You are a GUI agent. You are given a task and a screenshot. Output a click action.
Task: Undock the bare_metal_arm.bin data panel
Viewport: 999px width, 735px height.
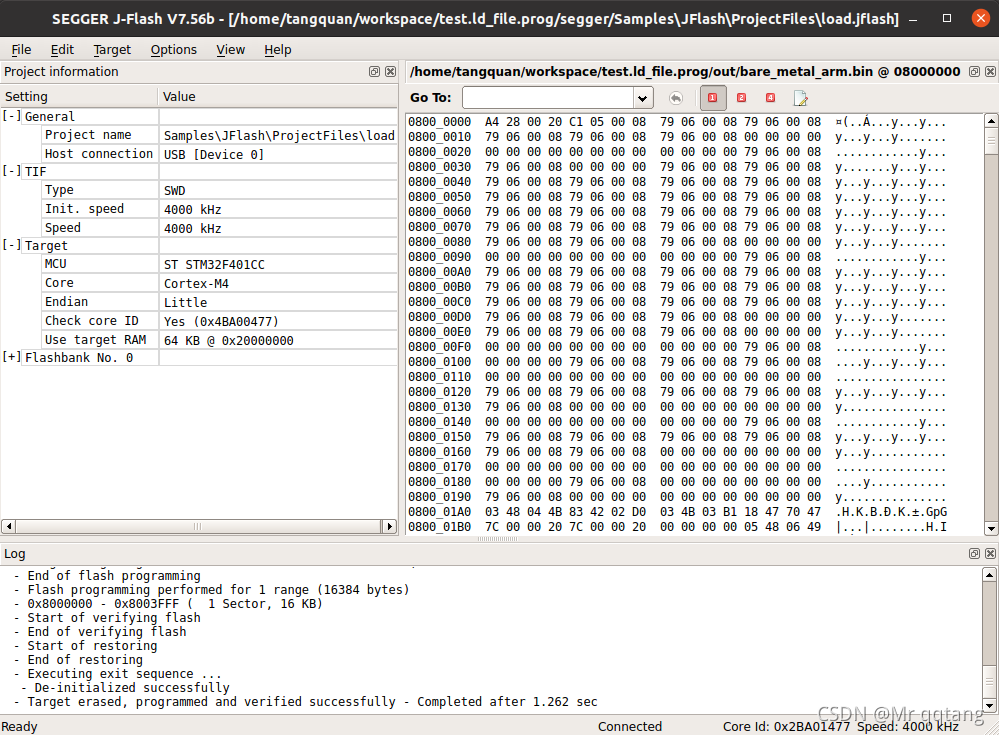[x=974, y=71]
